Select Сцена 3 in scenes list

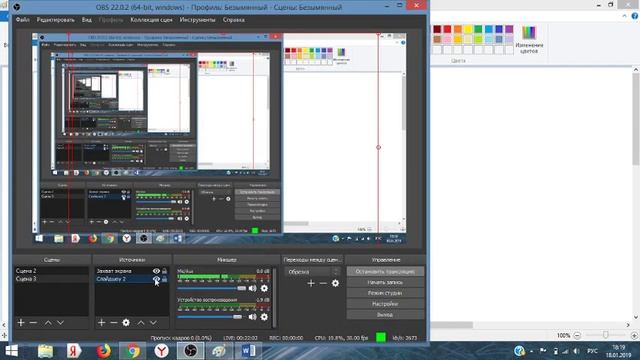click(x=51, y=279)
